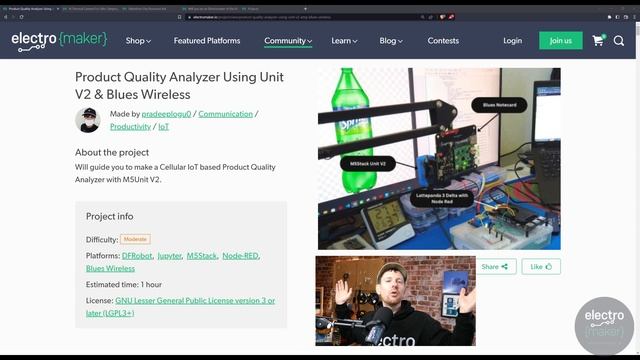Open Featured Platforms menu item
Screen dimensions: 640x360
click(x=207, y=41)
